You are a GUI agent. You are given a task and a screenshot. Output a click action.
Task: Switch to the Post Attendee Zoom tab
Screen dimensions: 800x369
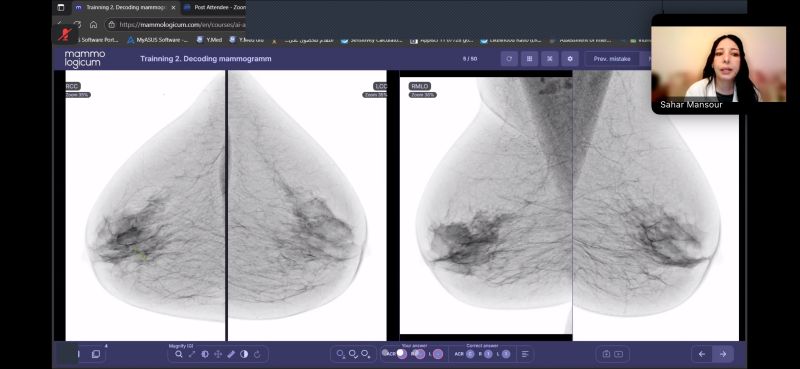214,8
